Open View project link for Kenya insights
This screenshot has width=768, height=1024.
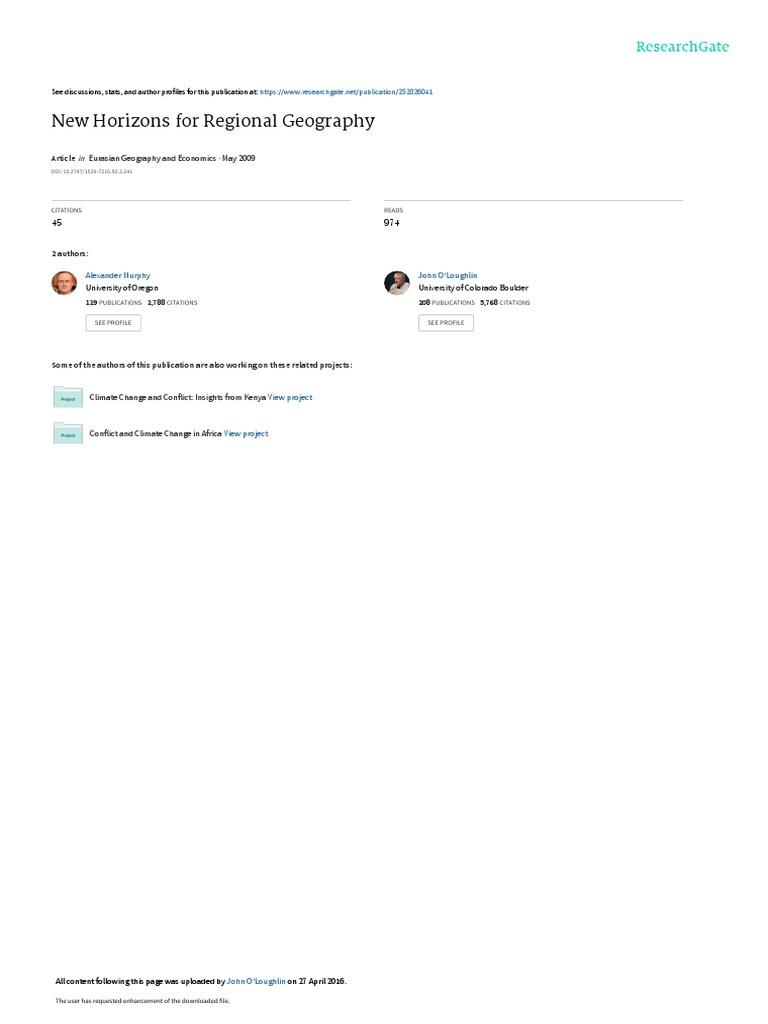point(290,397)
